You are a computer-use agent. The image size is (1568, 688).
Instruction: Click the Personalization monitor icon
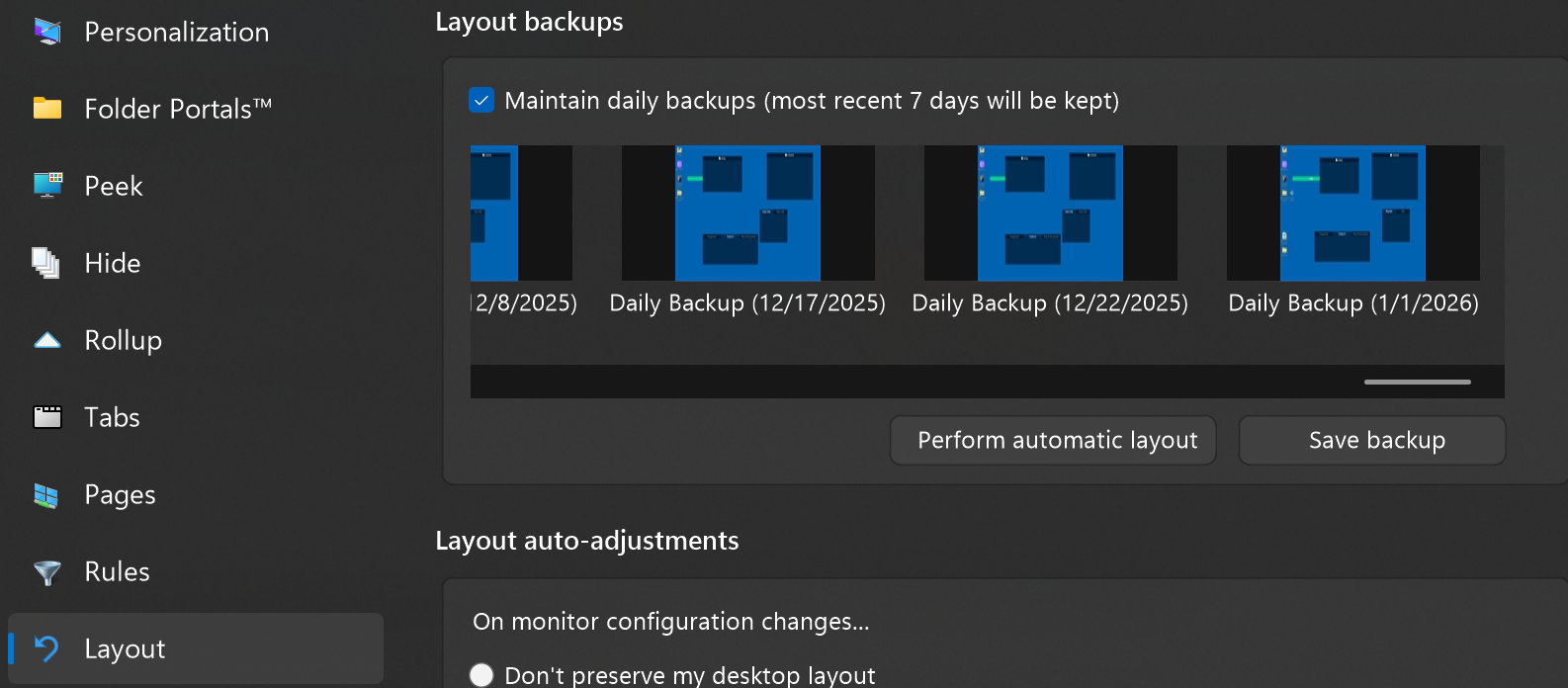[x=46, y=32]
